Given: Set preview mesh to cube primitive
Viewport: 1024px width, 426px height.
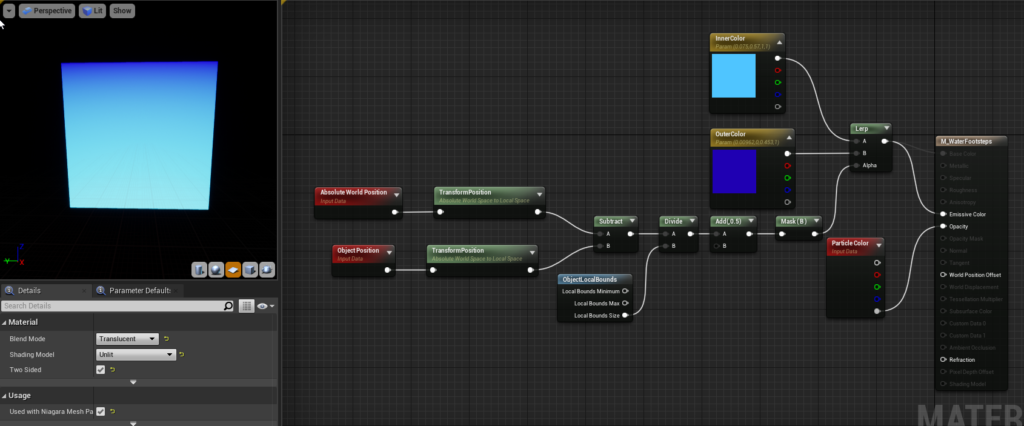Looking at the screenshot, I should tap(250, 270).
